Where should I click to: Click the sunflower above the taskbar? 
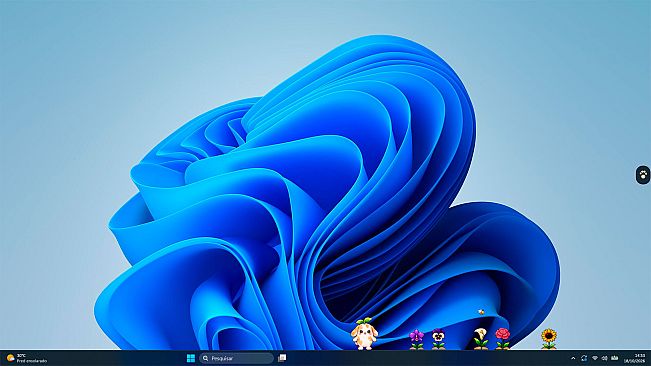[549, 339]
